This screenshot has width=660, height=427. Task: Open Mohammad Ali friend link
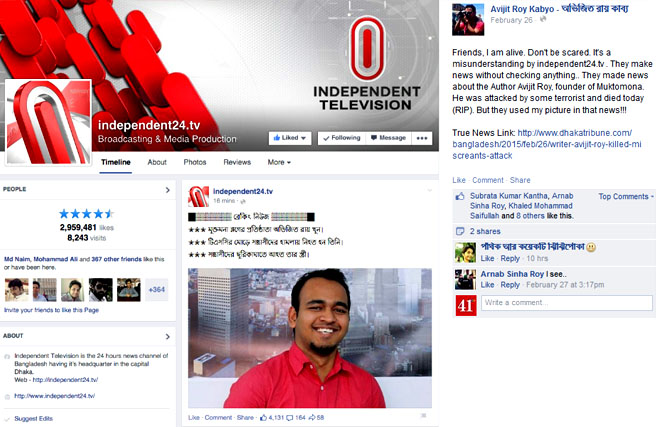[55, 259]
